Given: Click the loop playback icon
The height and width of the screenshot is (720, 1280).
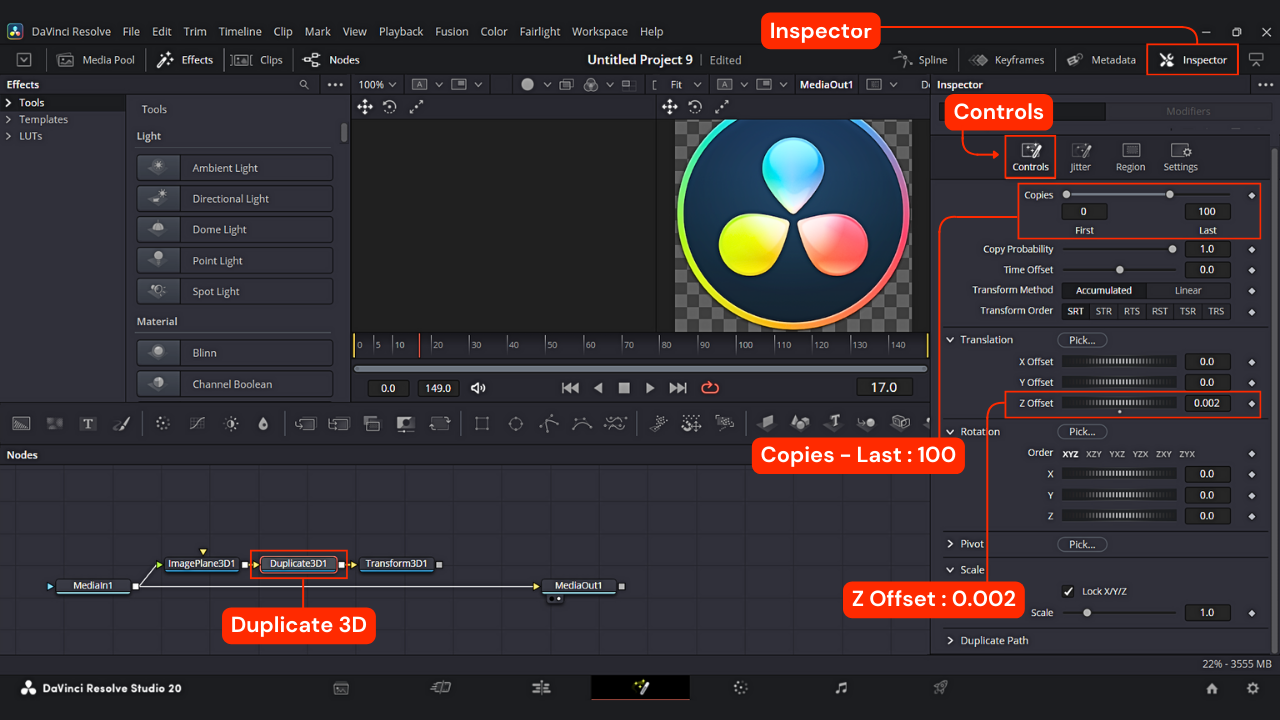Looking at the screenshot, I should point(711,388).
